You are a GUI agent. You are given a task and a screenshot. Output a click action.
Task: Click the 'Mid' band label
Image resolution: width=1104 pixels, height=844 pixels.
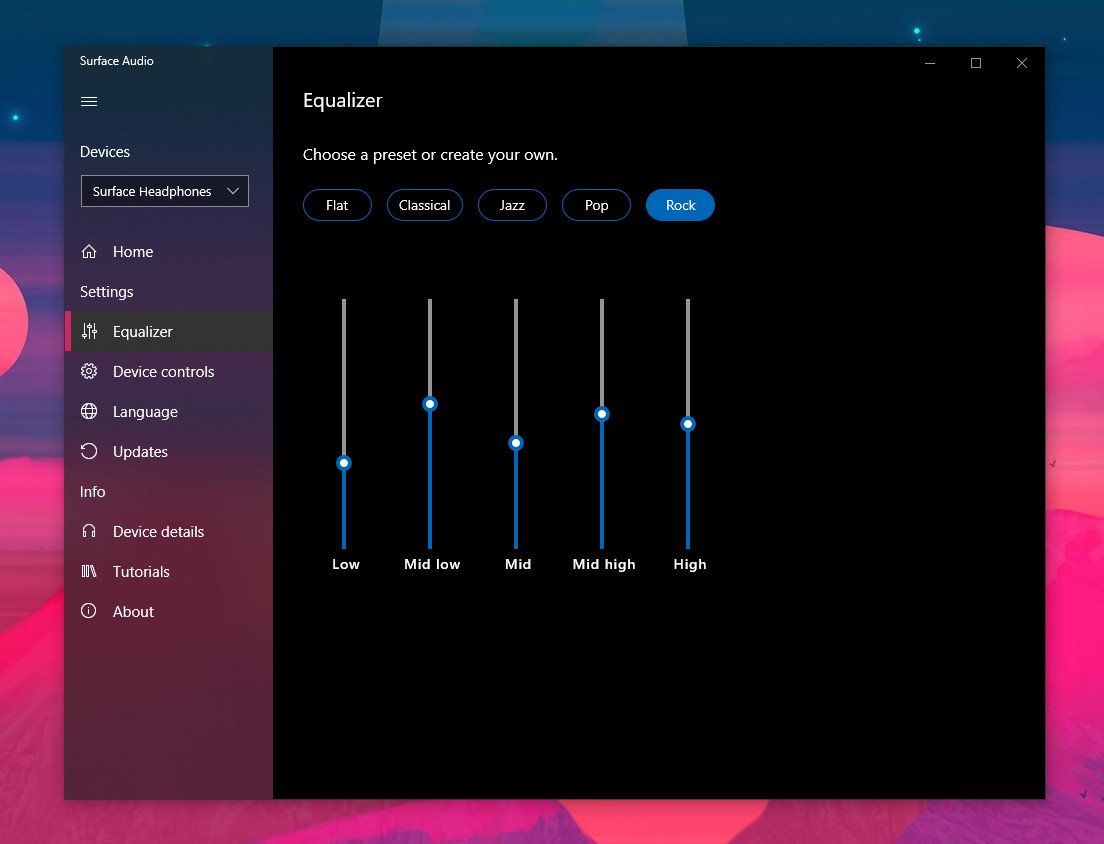coord(518,564)
